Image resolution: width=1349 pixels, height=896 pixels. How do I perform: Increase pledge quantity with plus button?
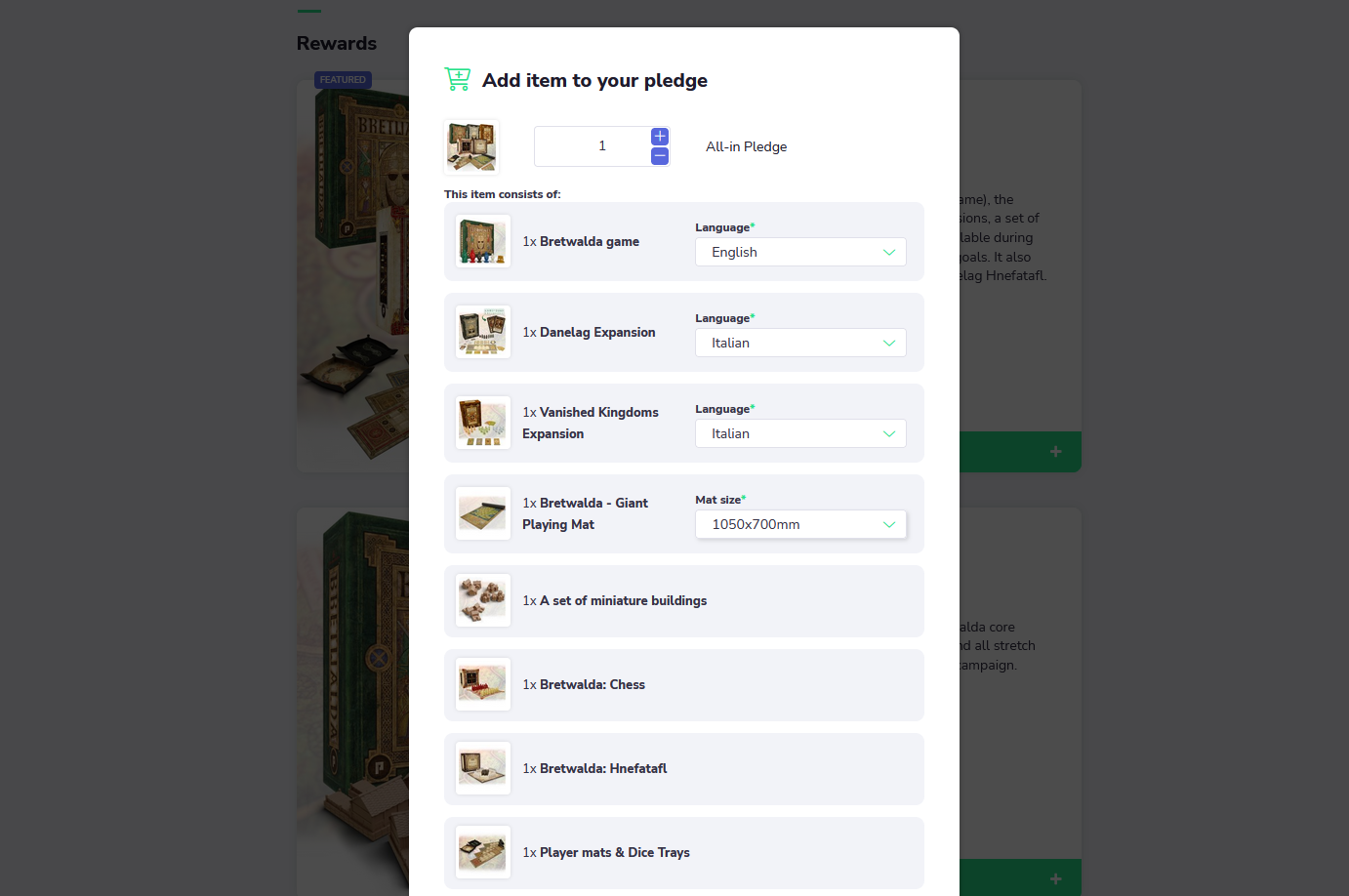(660, 137)
